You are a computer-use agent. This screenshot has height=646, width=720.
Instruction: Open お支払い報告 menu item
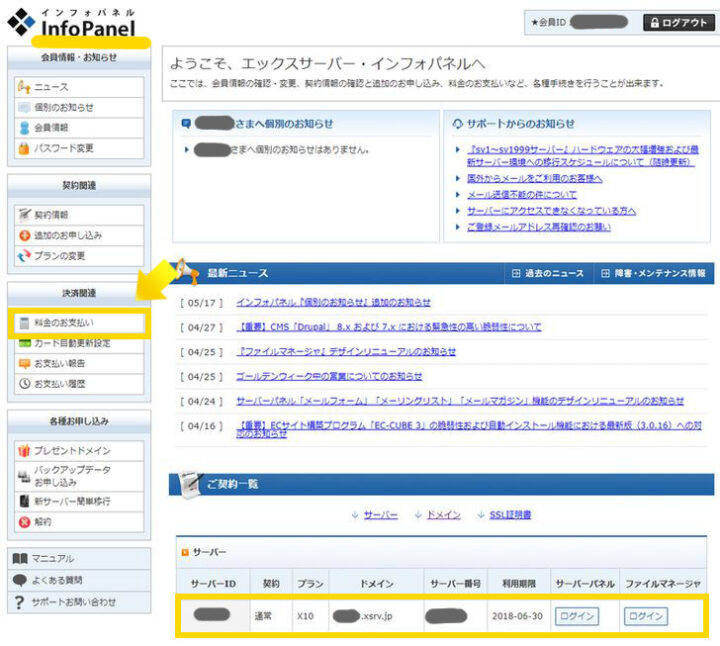[79, 364]
